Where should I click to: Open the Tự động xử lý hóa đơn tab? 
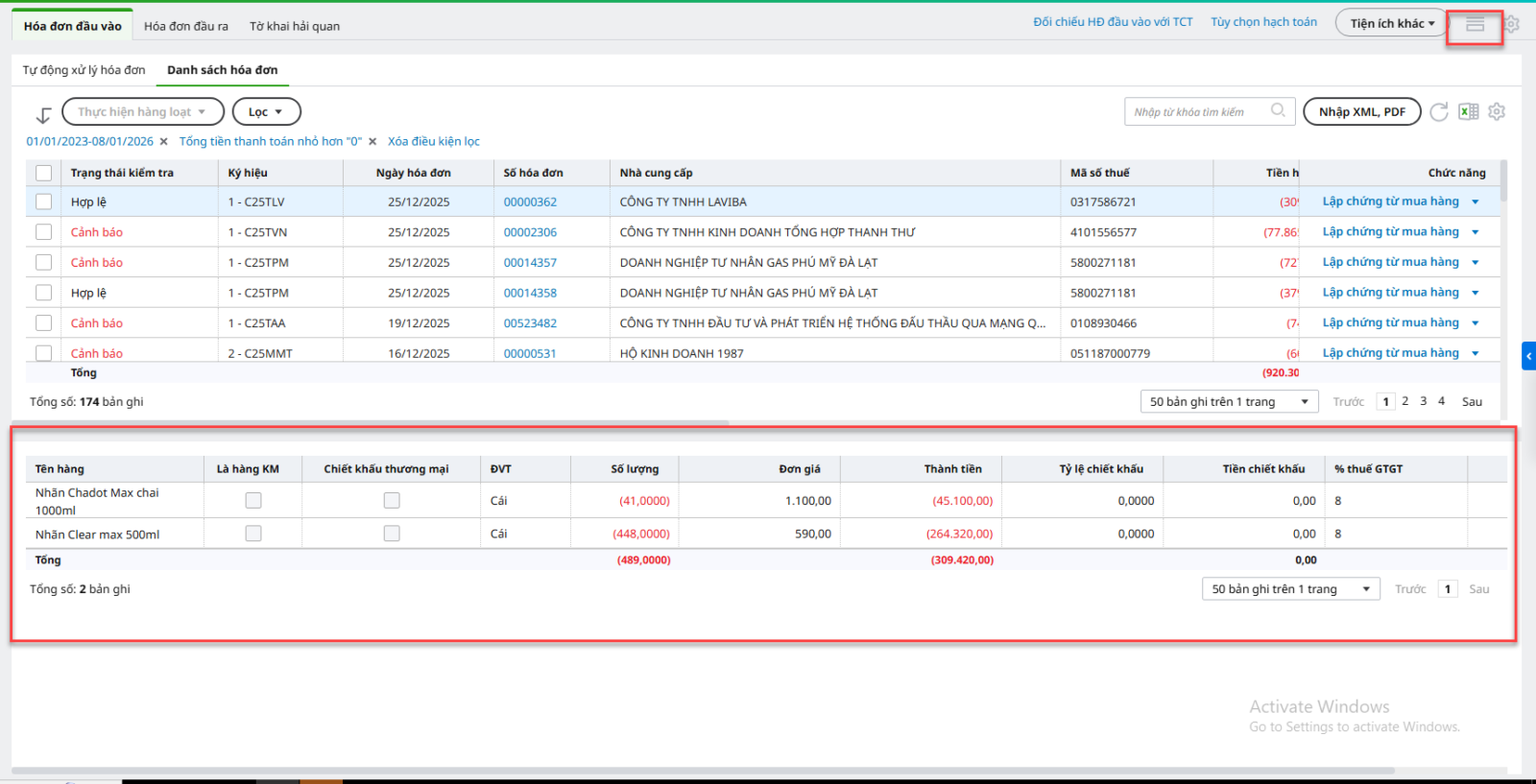click(84, 70)
